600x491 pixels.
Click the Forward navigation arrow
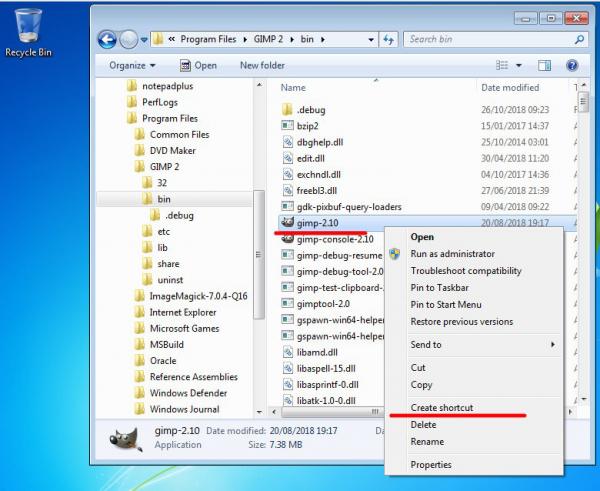click(x=129, y=39)
